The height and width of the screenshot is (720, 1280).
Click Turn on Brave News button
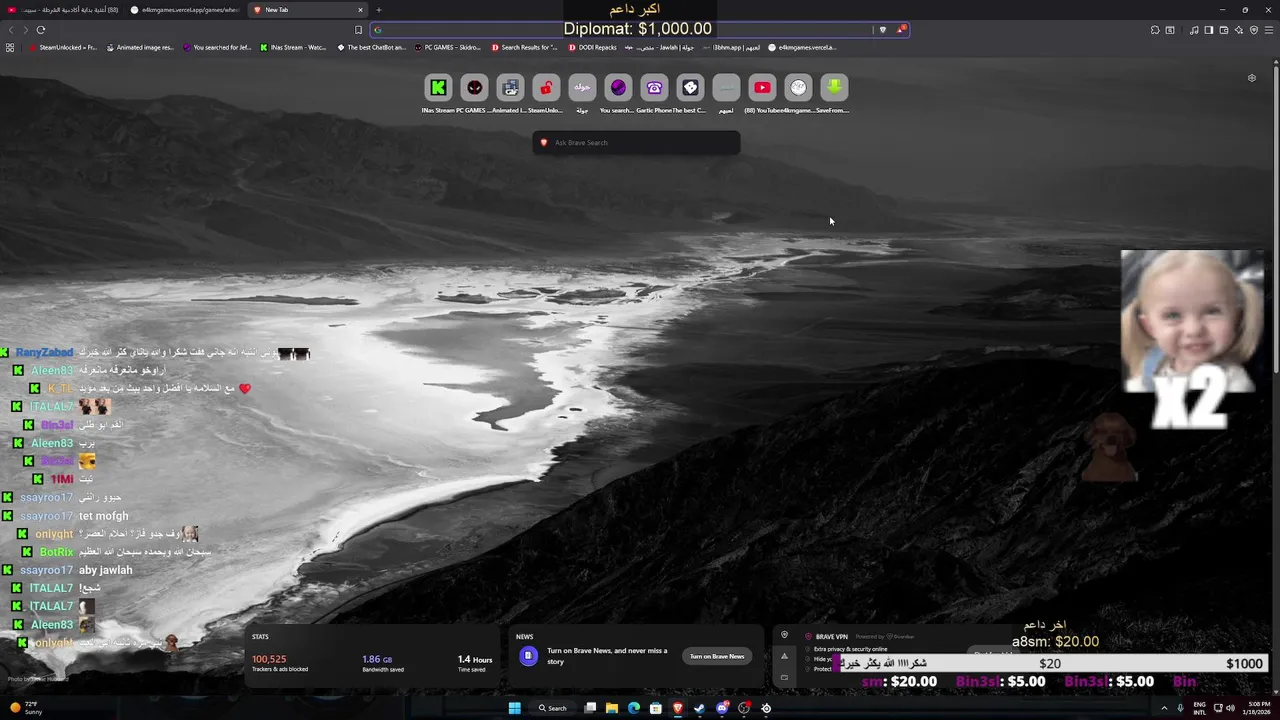[x=717, y=656]
